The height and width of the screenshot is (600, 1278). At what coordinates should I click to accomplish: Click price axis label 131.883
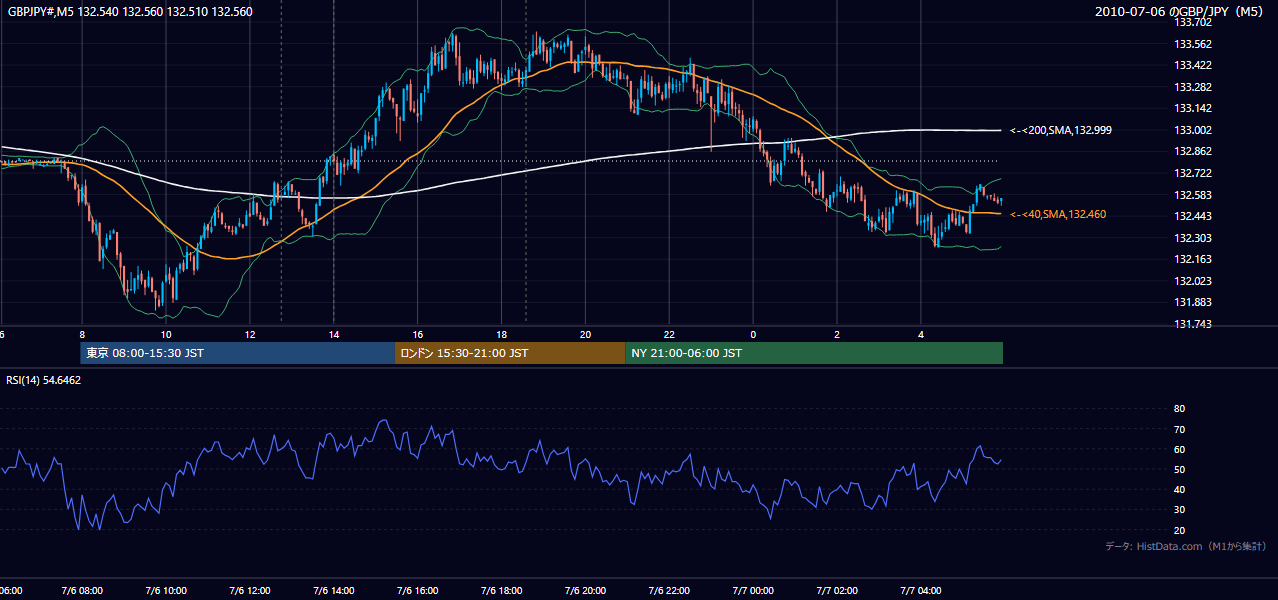pos(1194,302)
